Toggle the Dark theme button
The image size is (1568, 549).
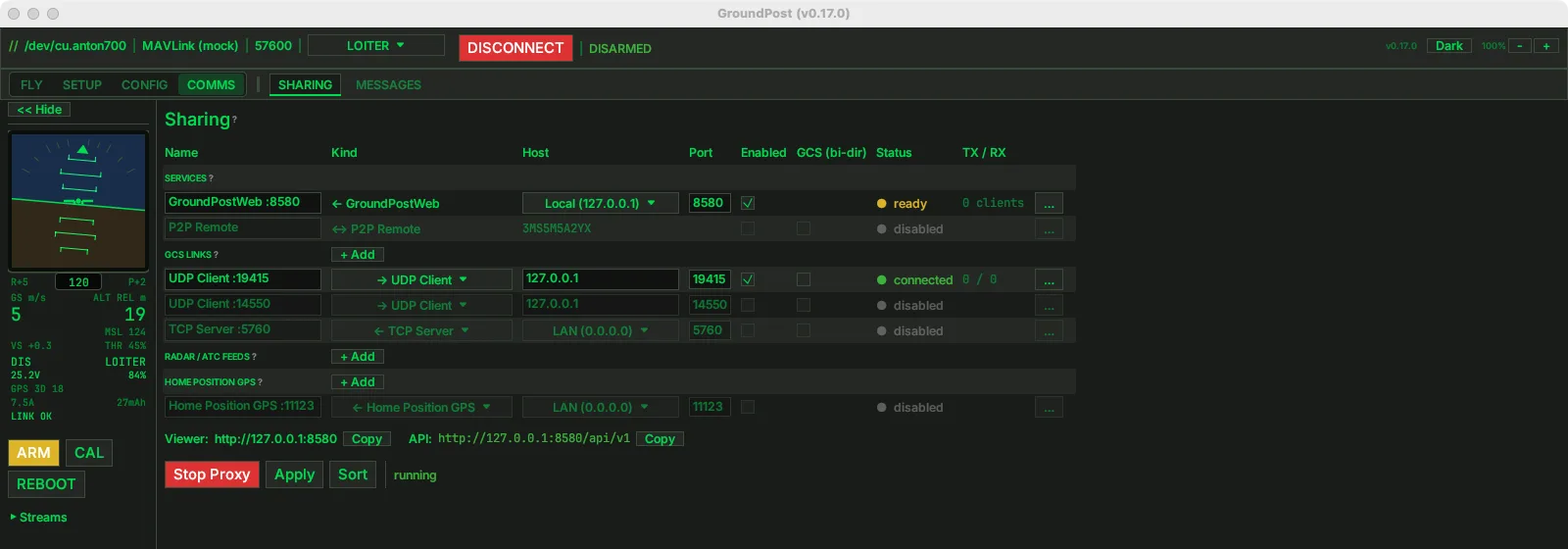pos(1448,46)
